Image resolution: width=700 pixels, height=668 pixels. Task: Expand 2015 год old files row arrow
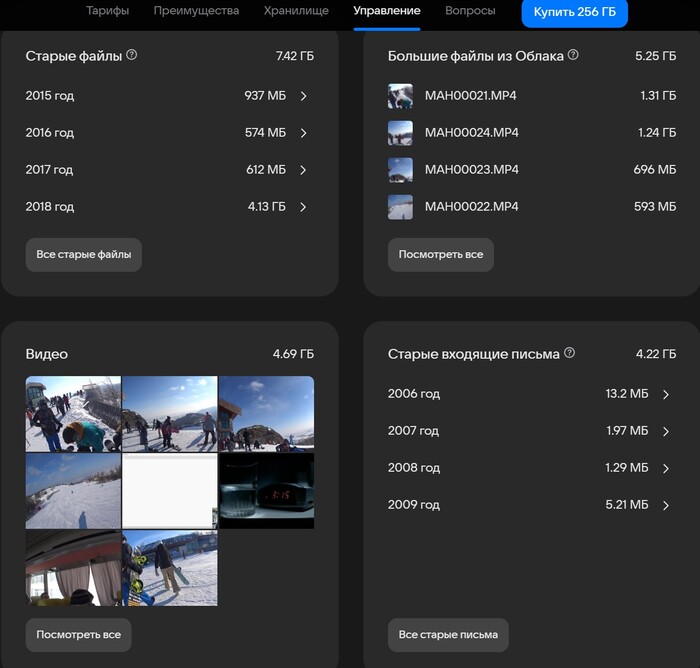tap(303, 96)
